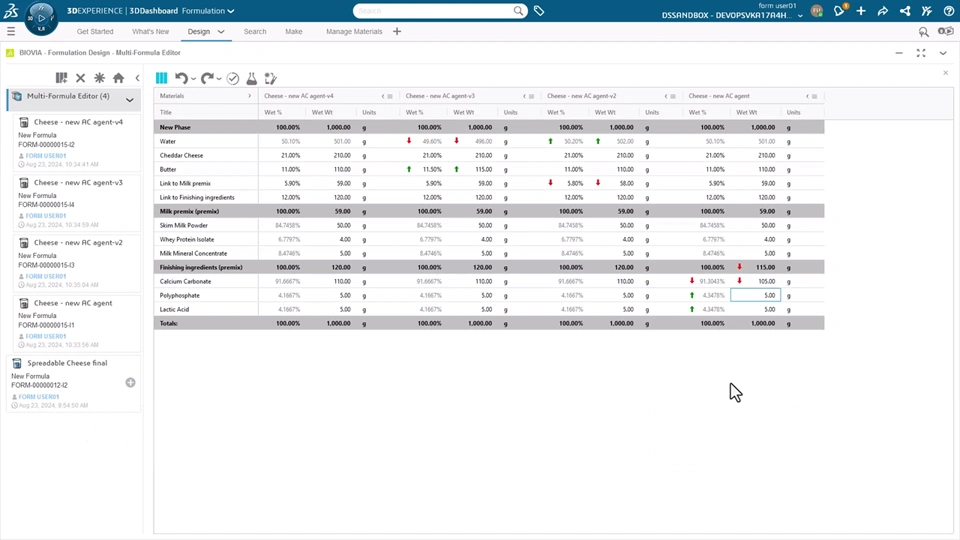Click the X remove icon in the left panel toolbar

80,78
